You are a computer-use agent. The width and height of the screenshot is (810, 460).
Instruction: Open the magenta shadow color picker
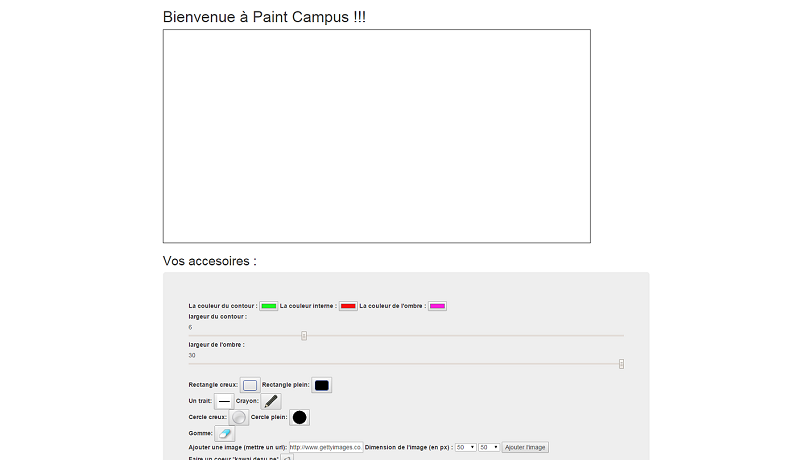tap(437, 306)
